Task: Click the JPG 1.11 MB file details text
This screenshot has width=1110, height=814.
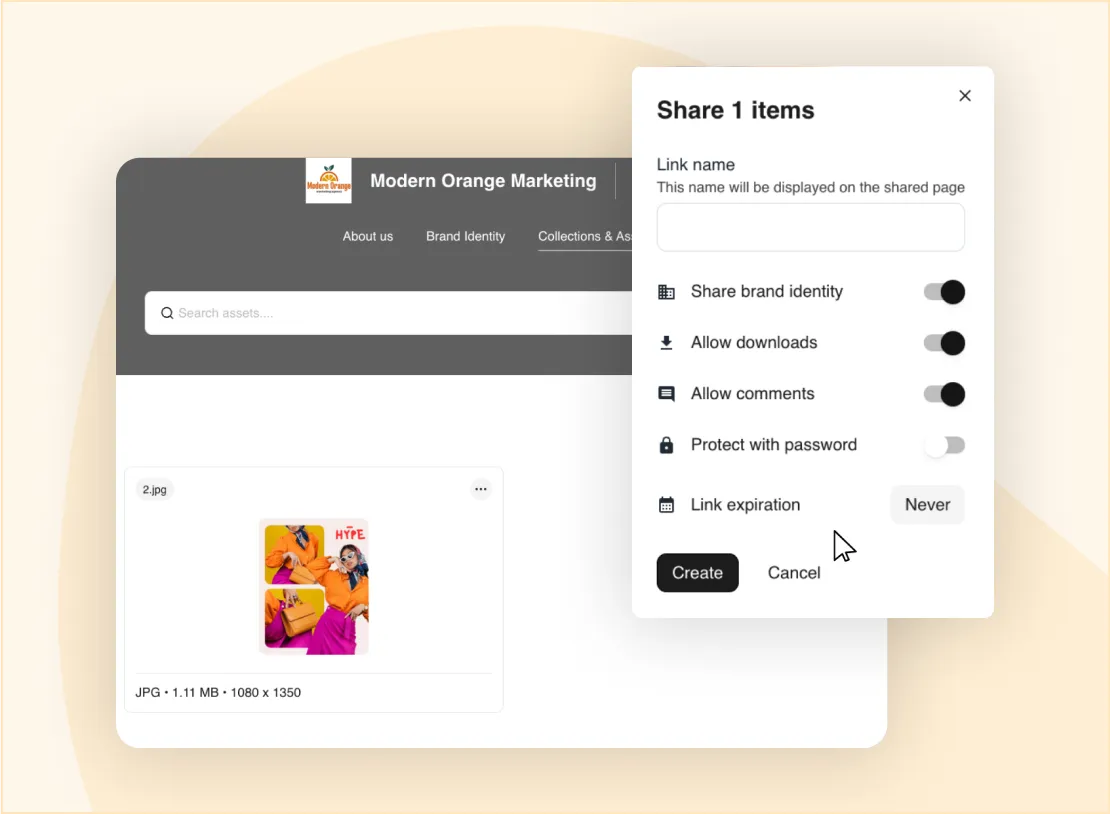Action: point(218,692)
